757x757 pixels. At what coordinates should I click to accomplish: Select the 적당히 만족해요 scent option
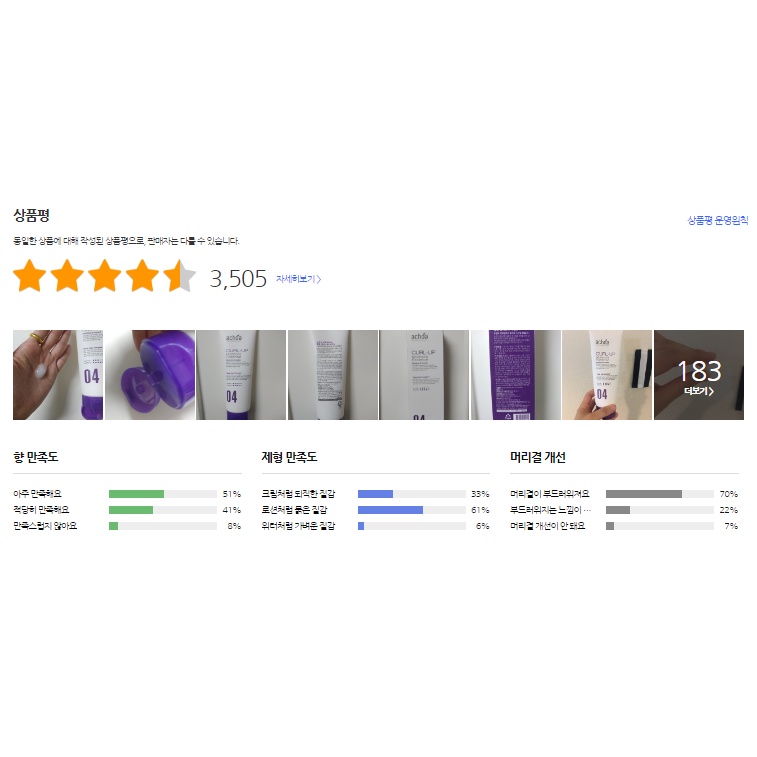41,510
